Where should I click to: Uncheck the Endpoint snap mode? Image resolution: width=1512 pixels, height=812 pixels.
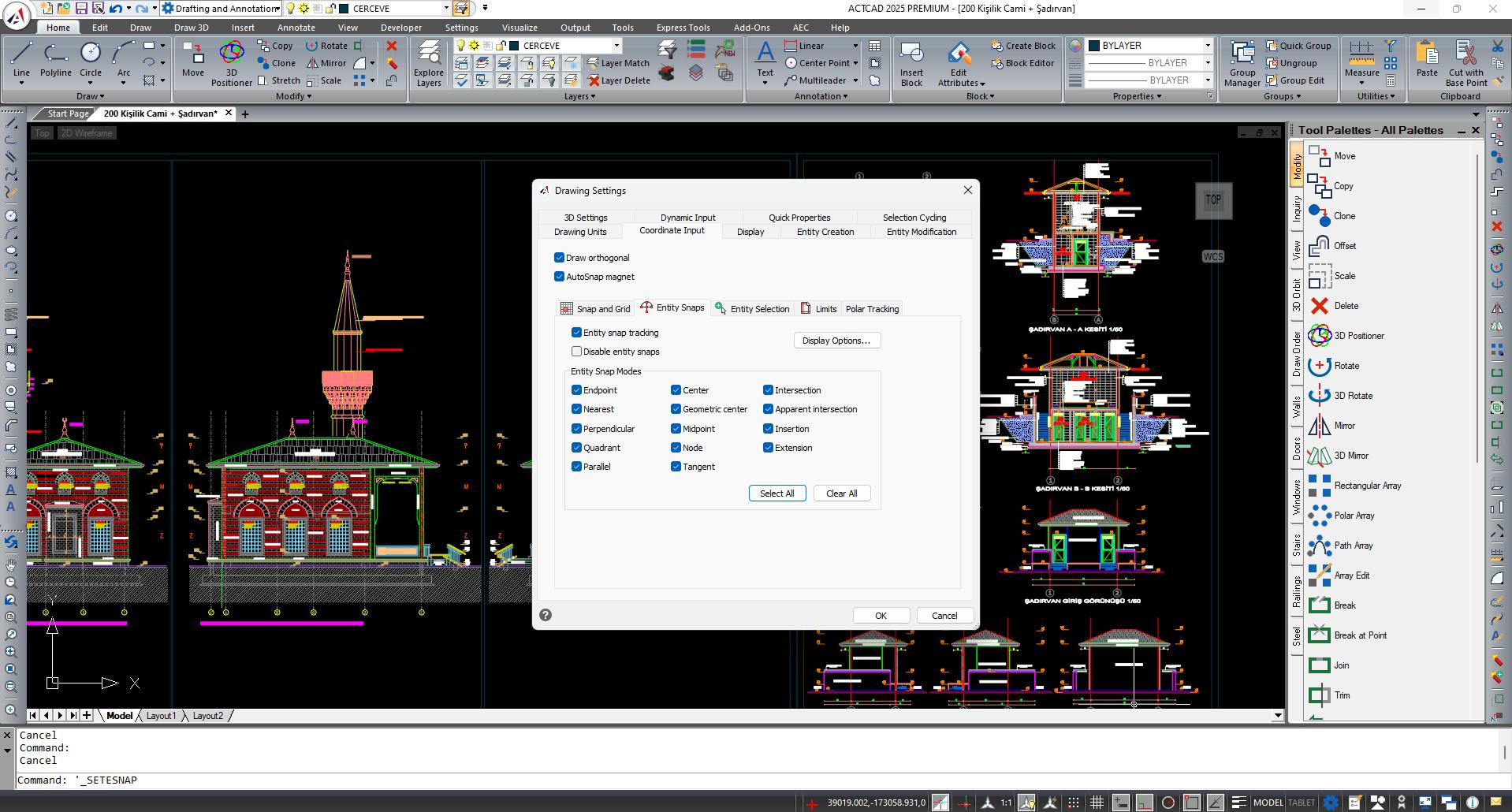[576, 390]
